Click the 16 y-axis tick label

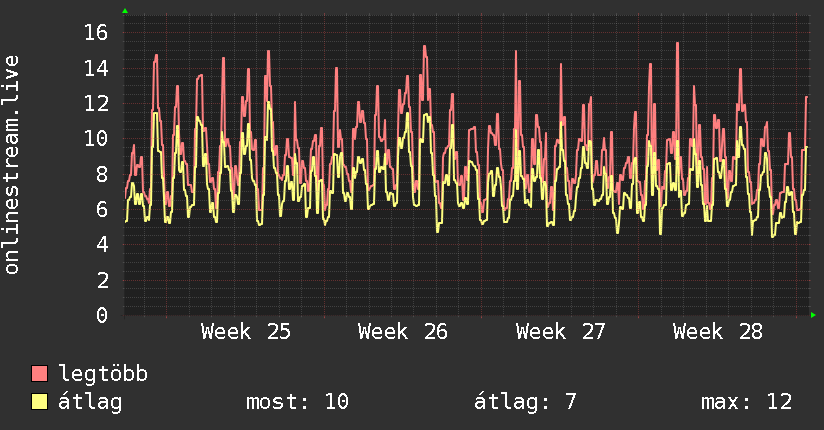(96, 33)
